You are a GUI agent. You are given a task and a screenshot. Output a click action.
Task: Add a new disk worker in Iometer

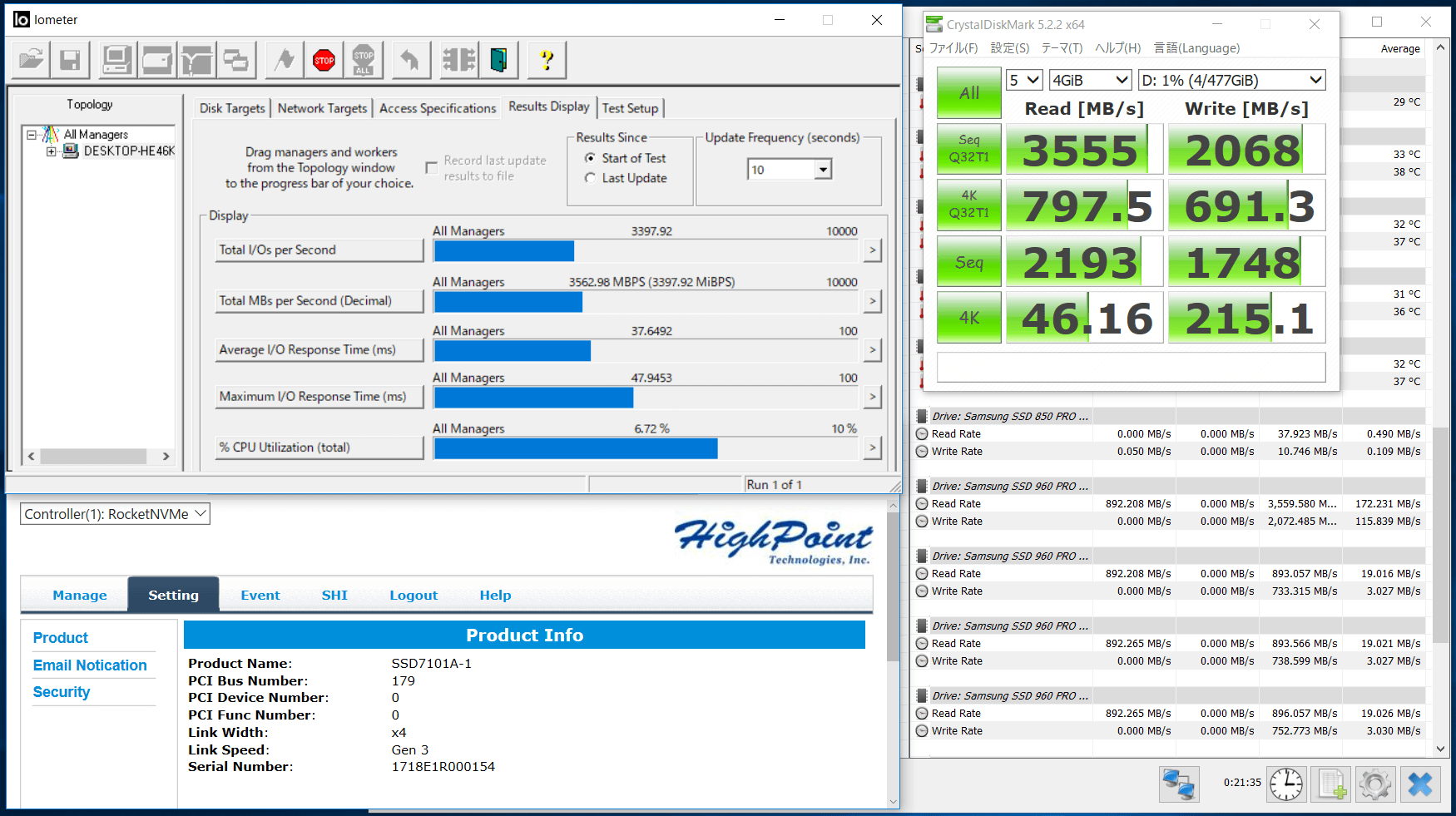click(x=157, y=60)
